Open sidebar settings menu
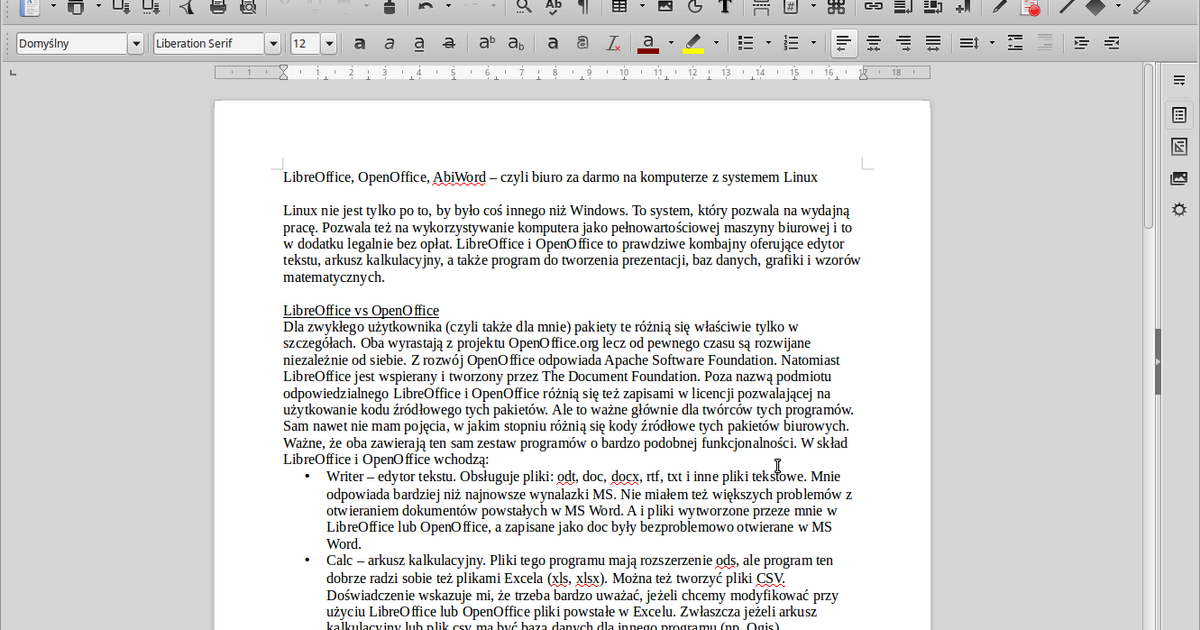Viewport: 1200px width, 630px height. coord(1180,80)
